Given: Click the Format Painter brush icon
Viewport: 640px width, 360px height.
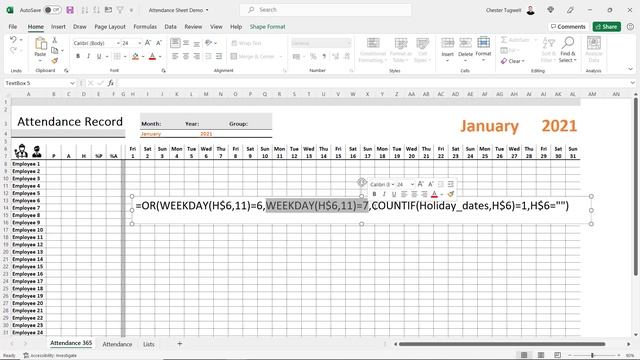Looking at the screenshot, I should (x=55, y=60).
